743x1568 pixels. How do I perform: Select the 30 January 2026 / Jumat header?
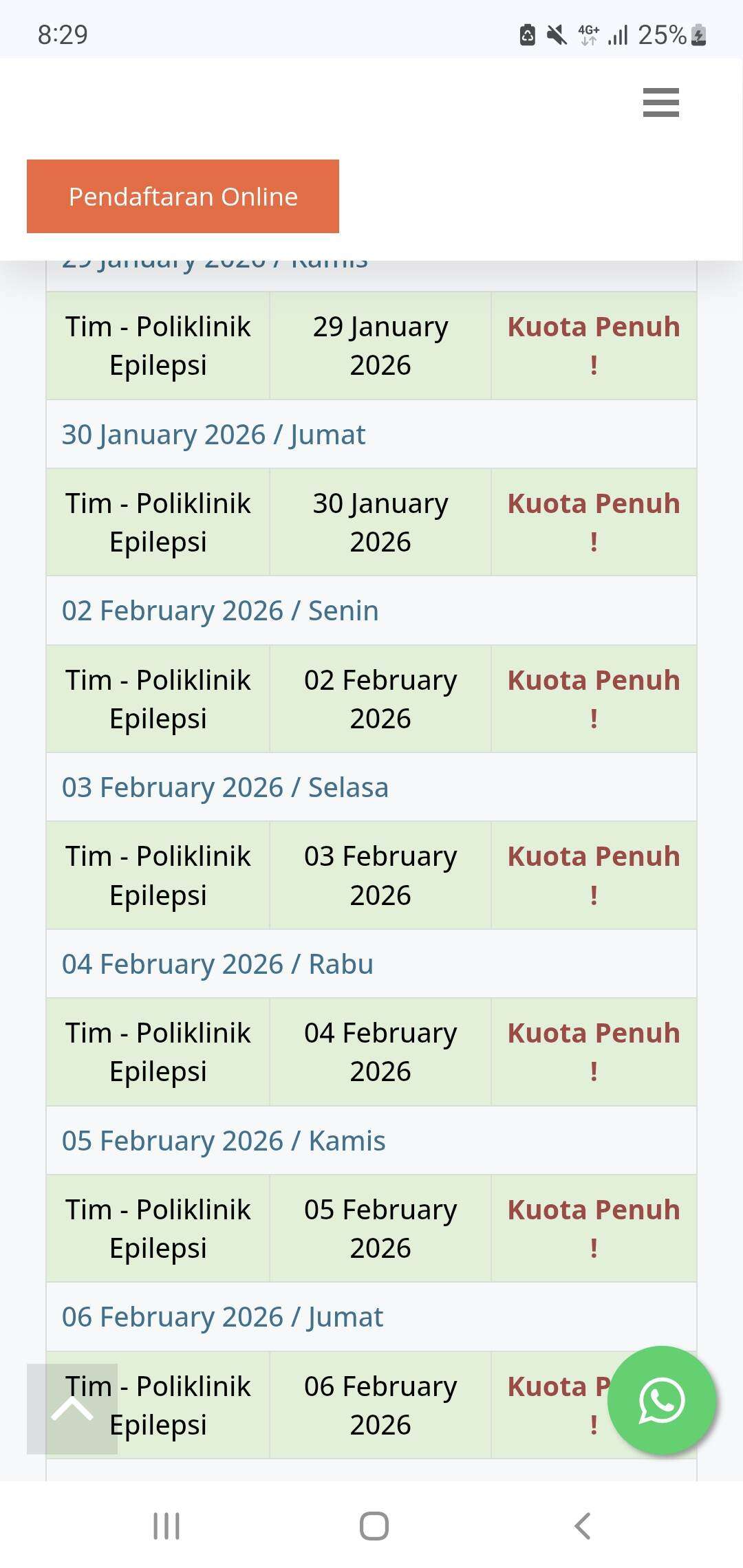click(x=214, y=435)
